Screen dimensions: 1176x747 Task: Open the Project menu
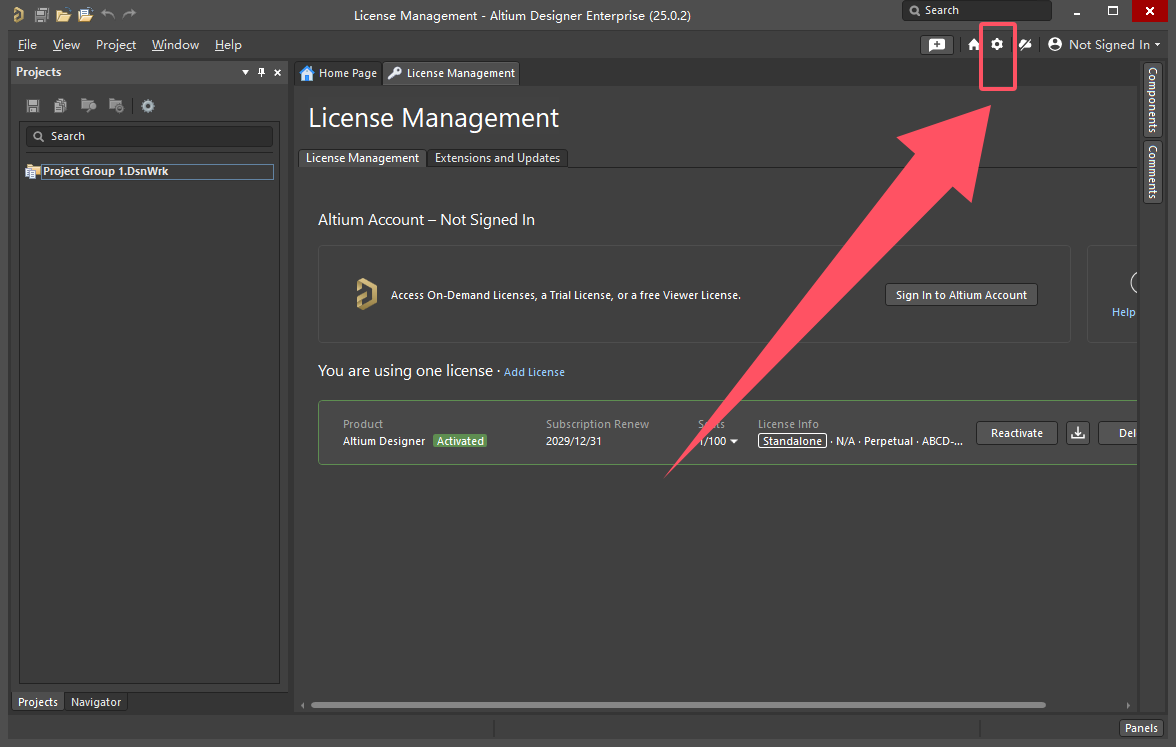116,45
